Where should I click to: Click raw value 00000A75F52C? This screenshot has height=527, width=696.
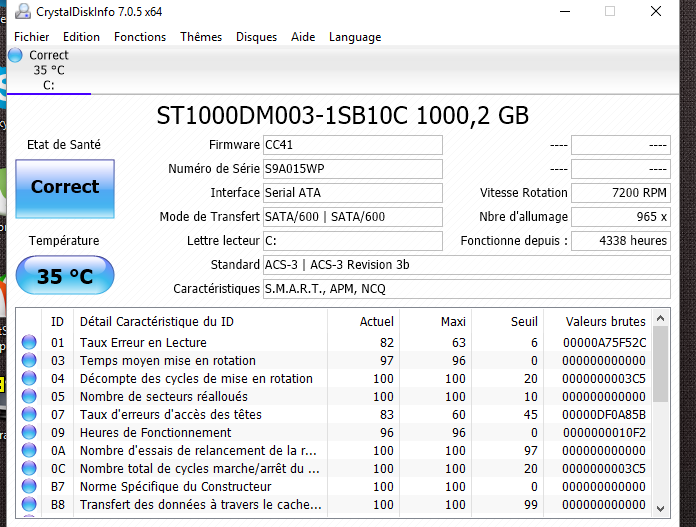[605, 342]
